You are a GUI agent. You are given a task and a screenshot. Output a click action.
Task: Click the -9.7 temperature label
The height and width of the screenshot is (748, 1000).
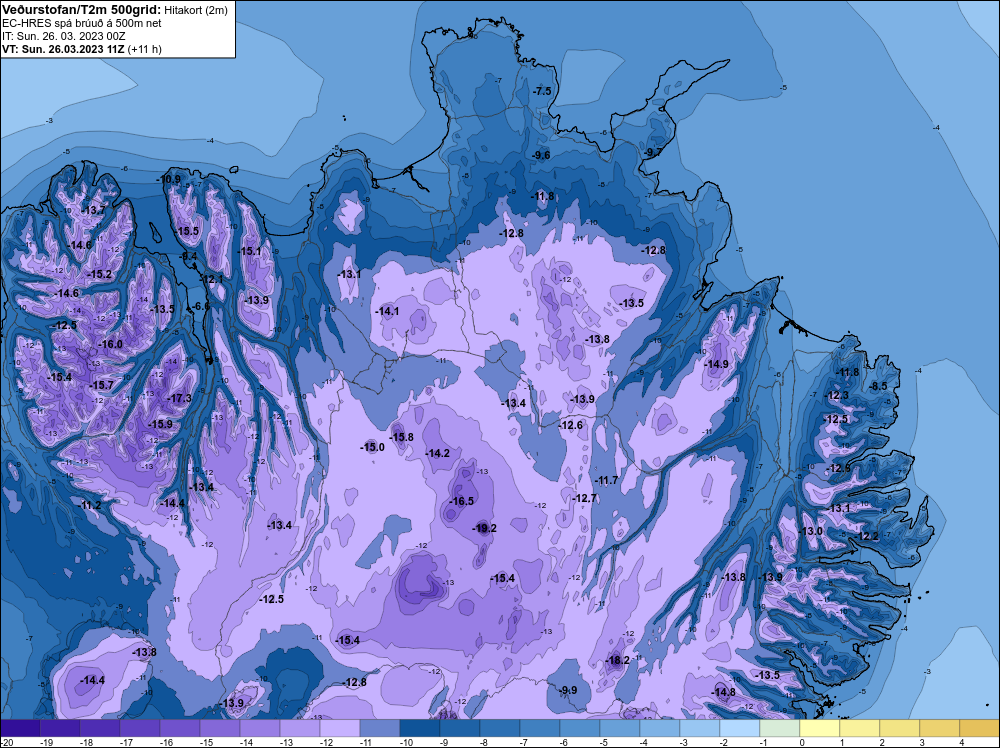tap(653, 152)
